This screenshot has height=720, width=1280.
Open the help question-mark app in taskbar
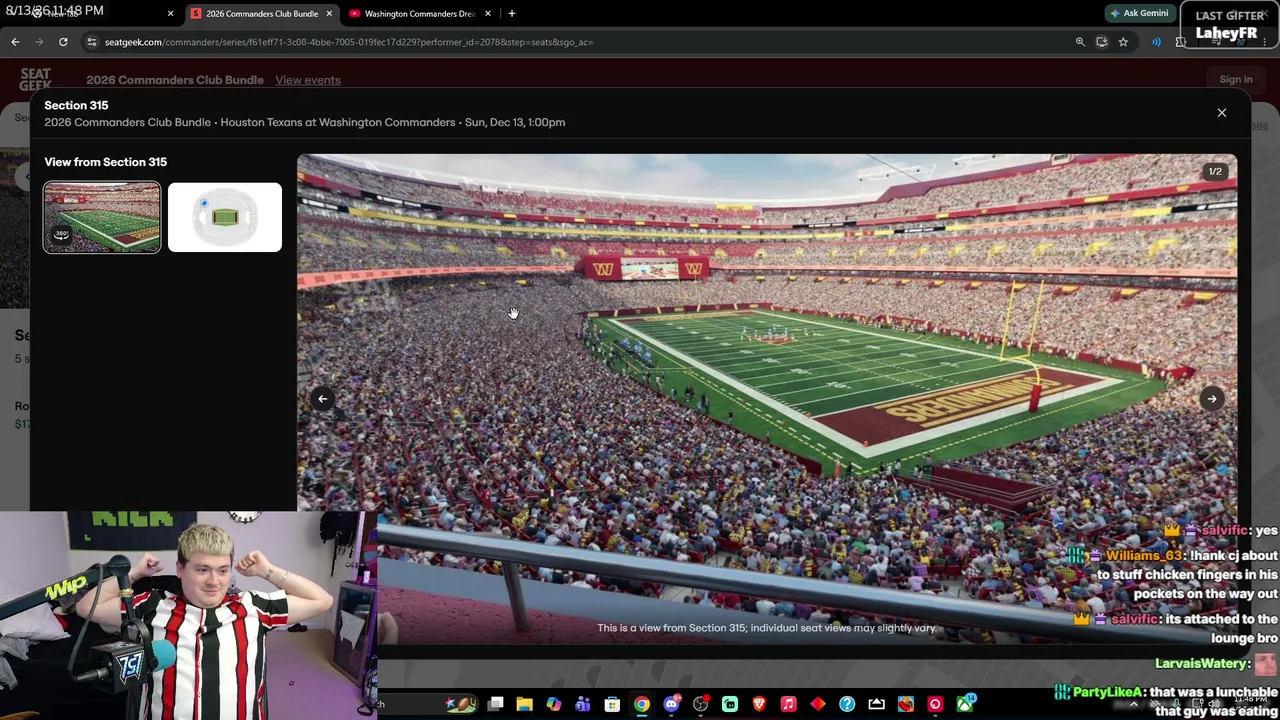point(847,704)
